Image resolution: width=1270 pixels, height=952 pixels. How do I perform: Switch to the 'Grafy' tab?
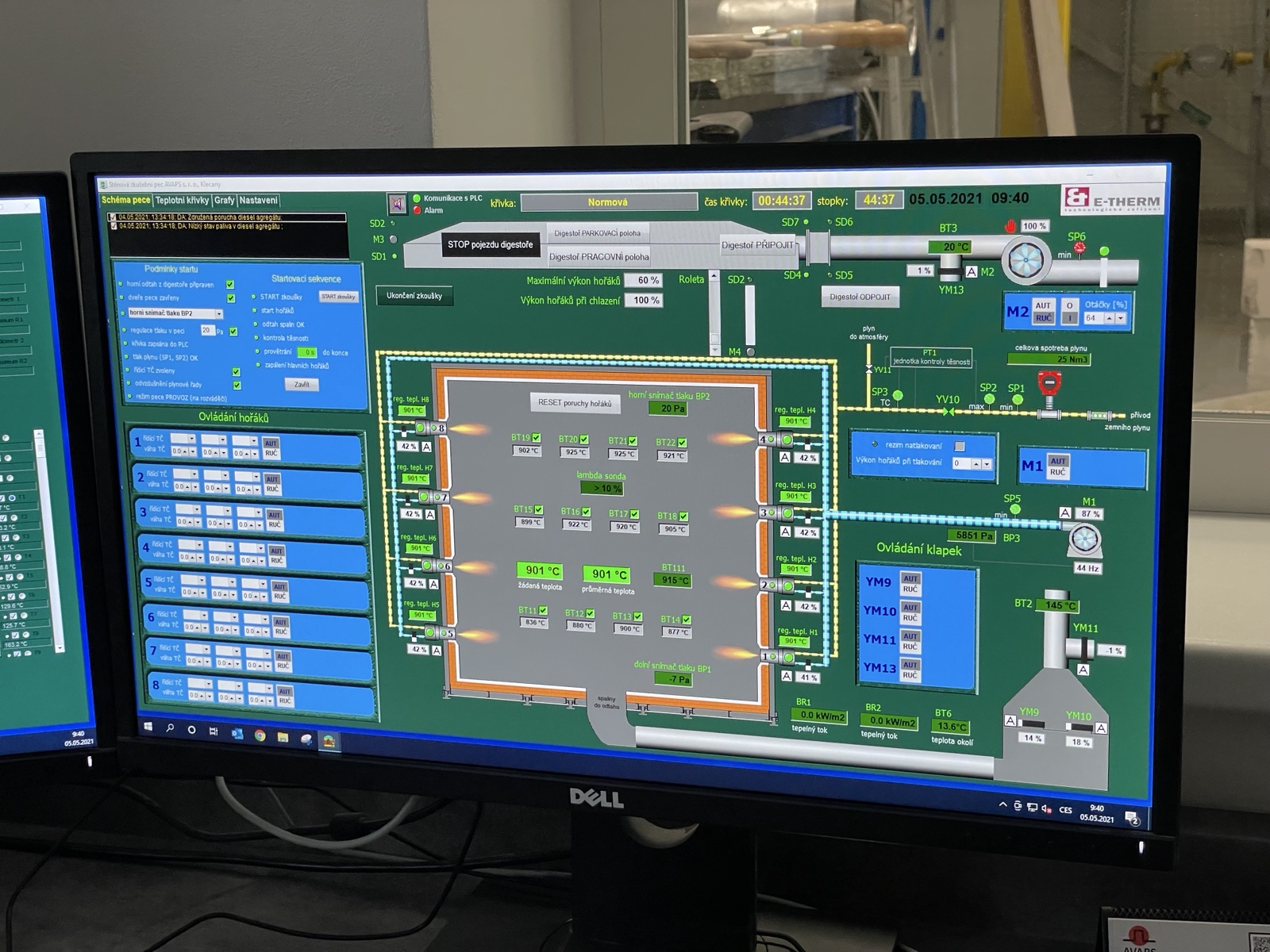pyautogui.click(x=224, y=201)
